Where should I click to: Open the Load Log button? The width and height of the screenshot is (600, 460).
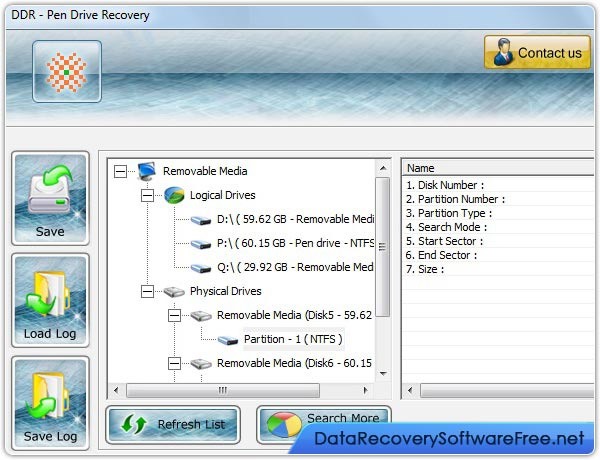tap(50, 300)
